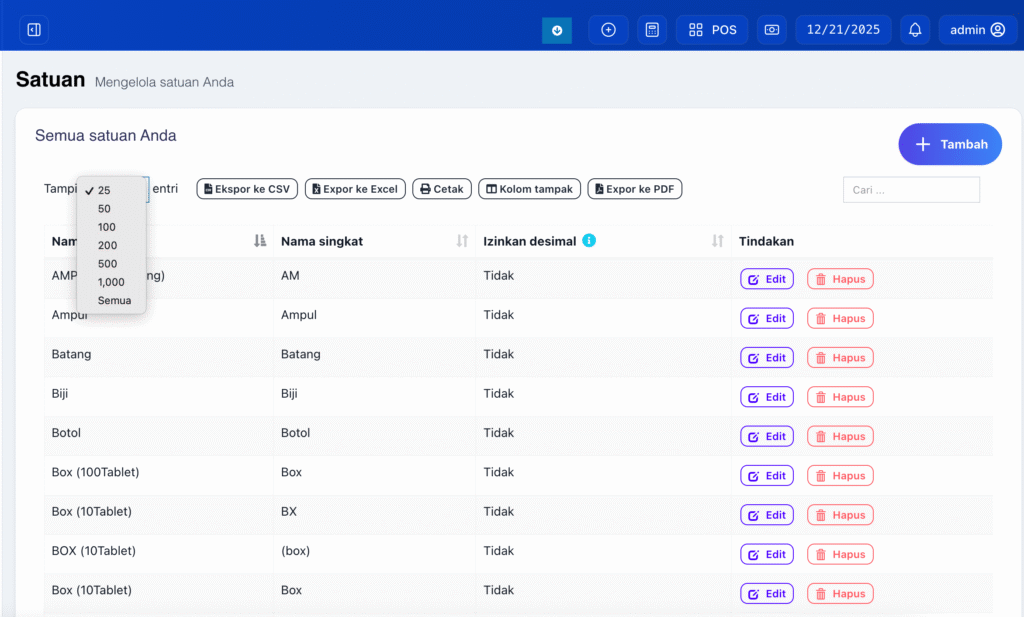Export table with Ekspor ke CSV
The width and height of the screenshot is (1024, 617).
click(x=247, y=189)
